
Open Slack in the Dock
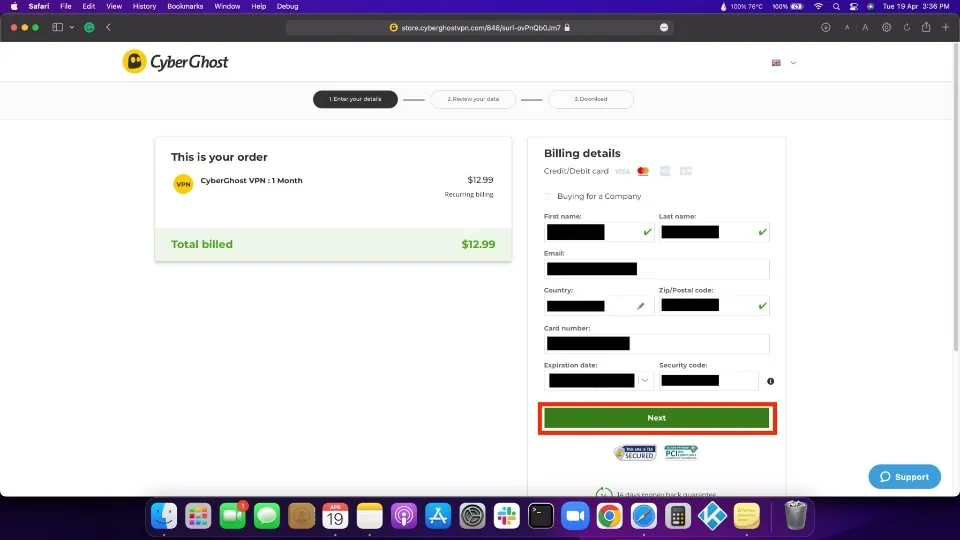tap(507, 516)
